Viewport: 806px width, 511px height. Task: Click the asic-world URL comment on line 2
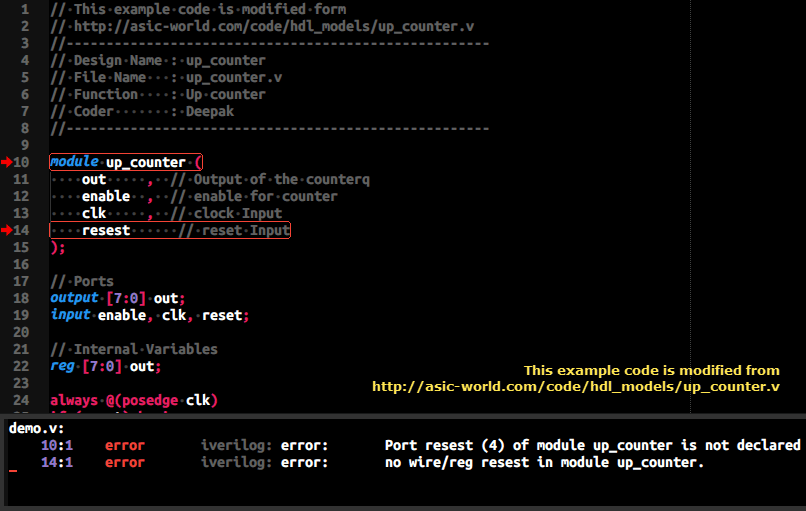coord(262,26)
